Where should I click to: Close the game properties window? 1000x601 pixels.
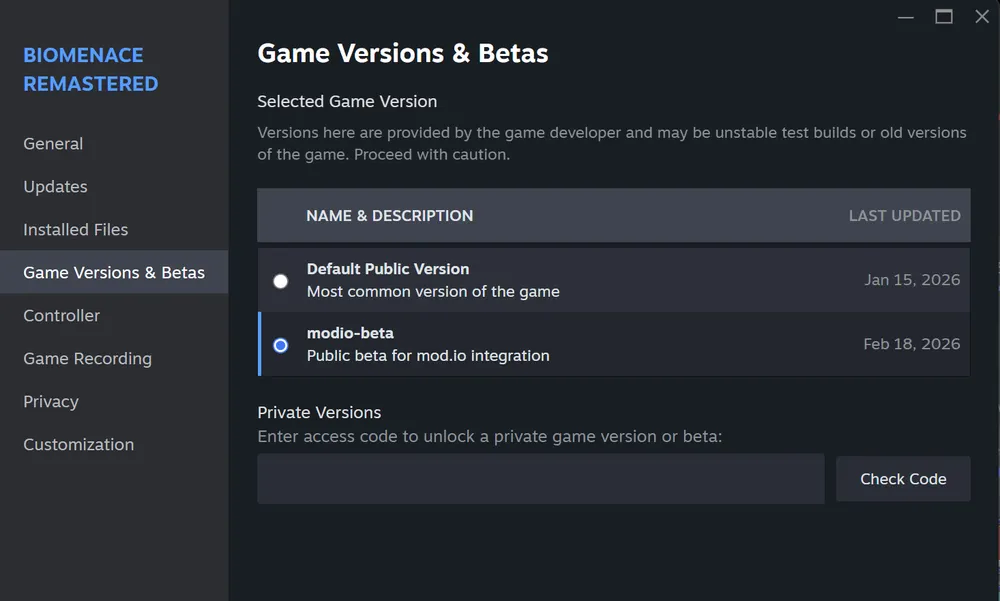[x=981, y=17]
